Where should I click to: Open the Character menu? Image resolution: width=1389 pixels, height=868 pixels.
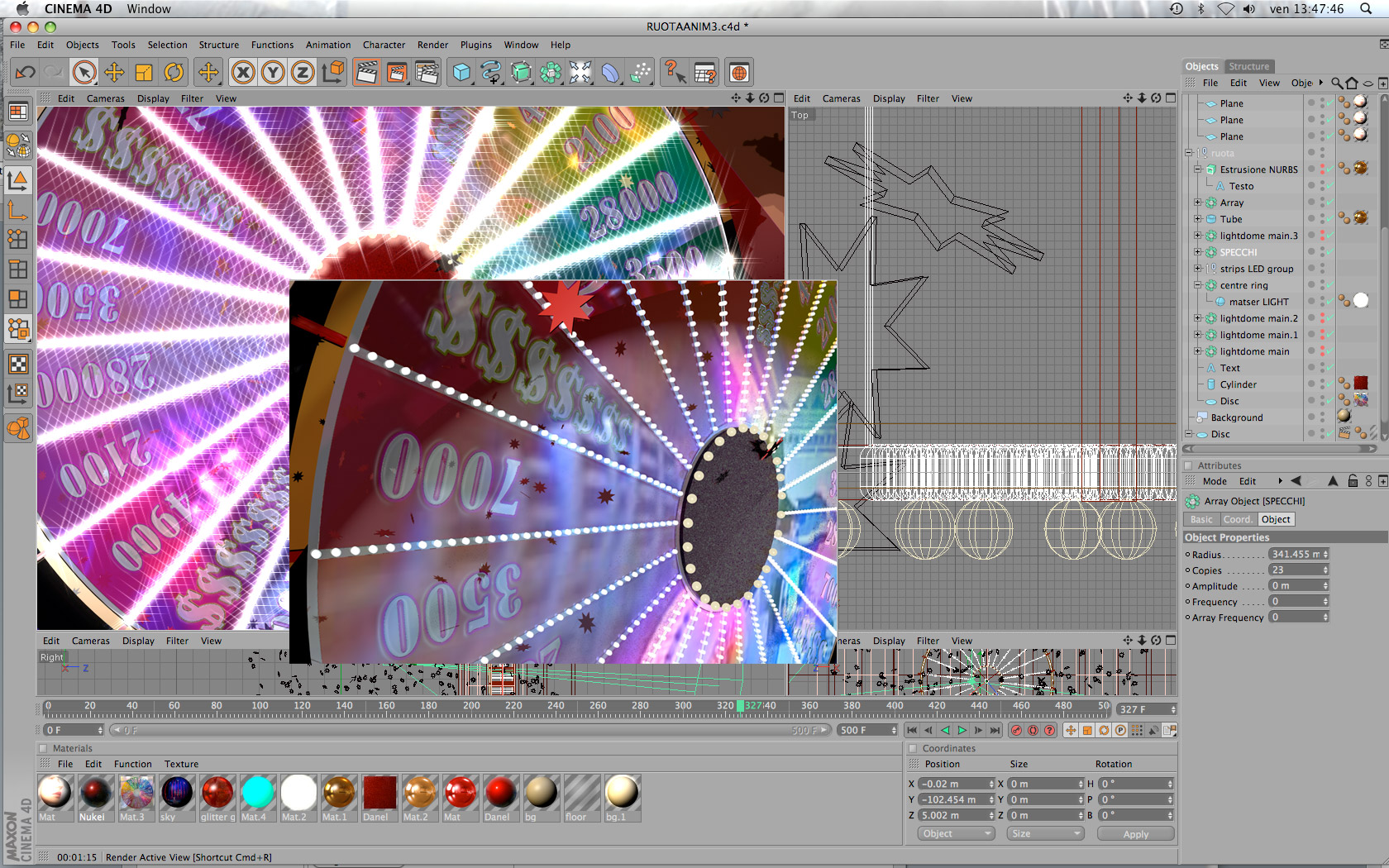384,45
